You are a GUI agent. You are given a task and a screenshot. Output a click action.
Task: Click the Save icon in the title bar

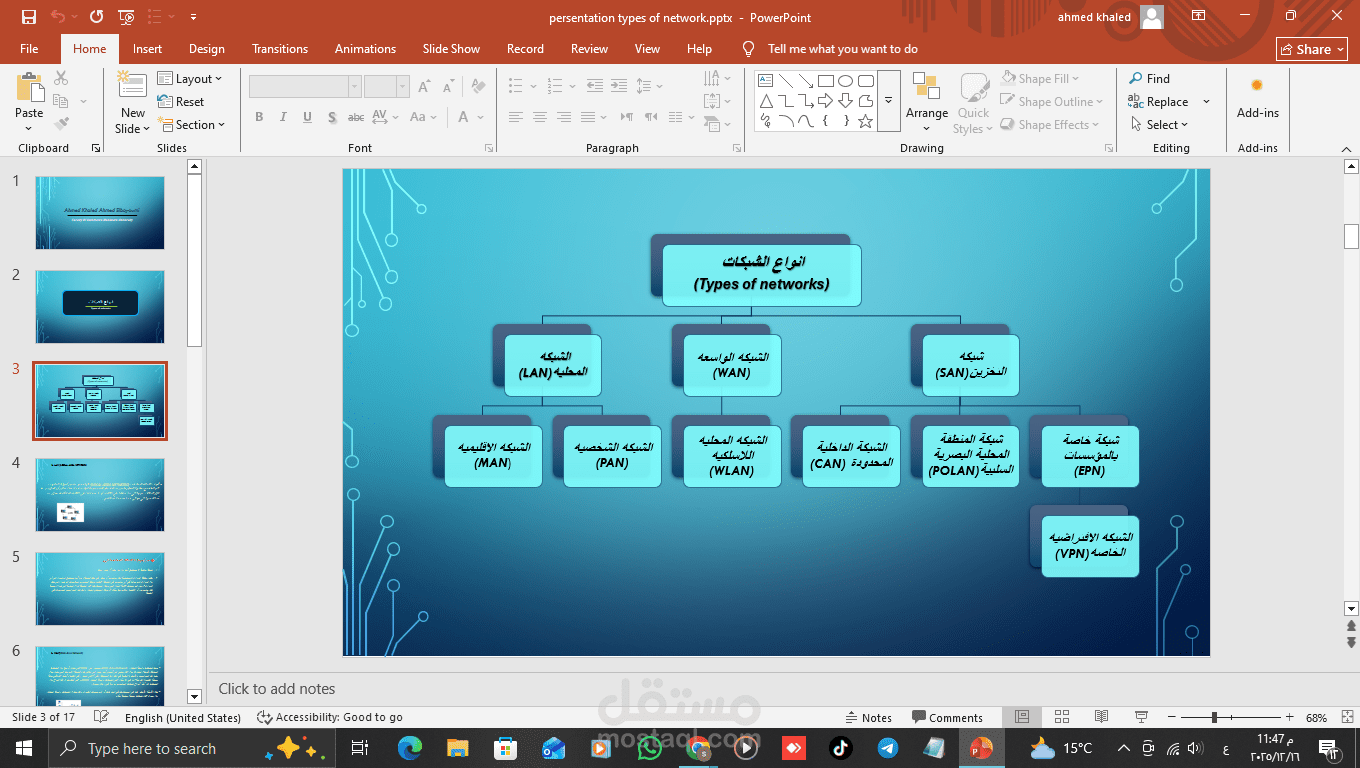tap(29, 17)
